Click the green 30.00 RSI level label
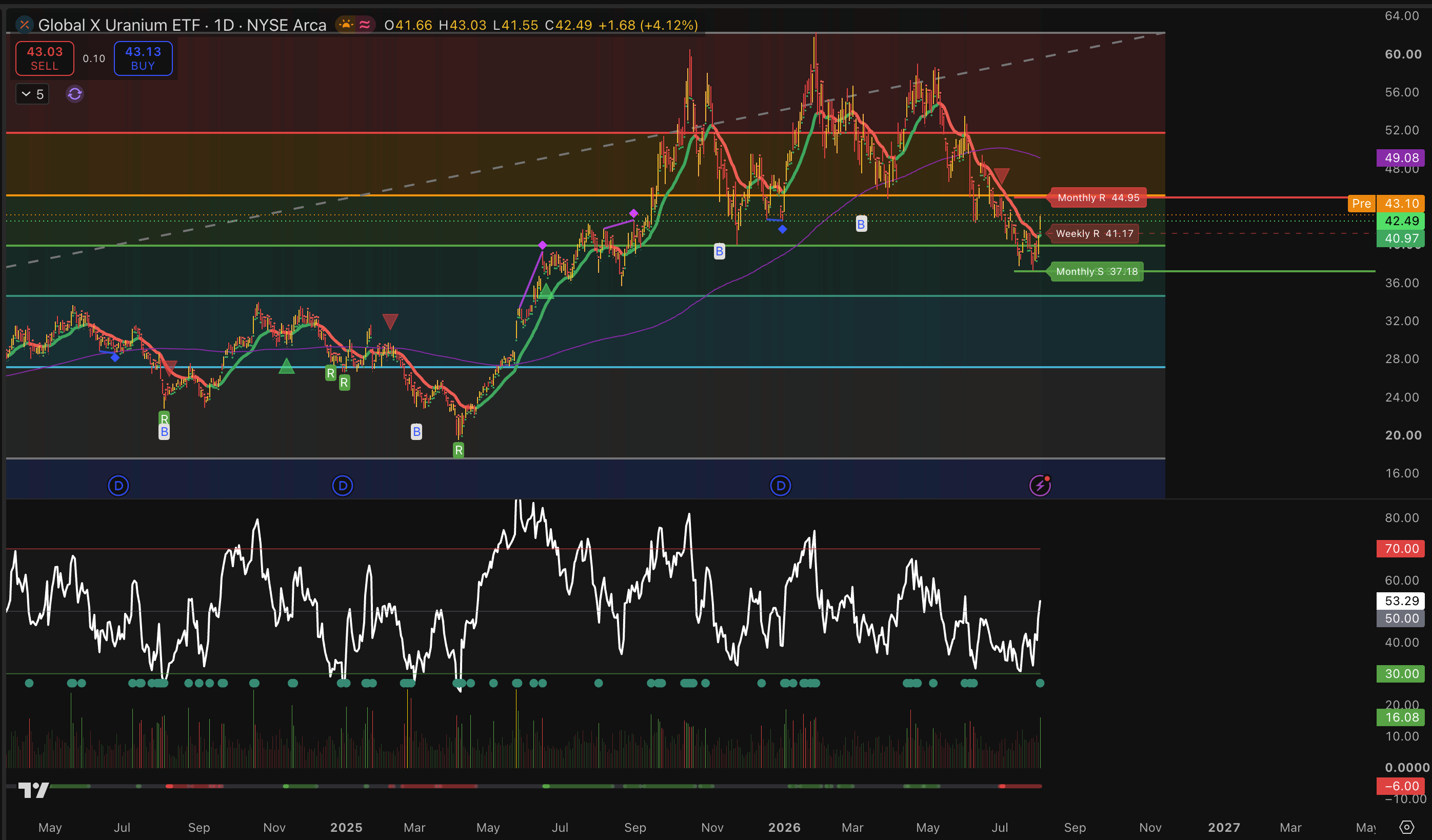Viewport: 1432px width, 840px height. 1401,673
